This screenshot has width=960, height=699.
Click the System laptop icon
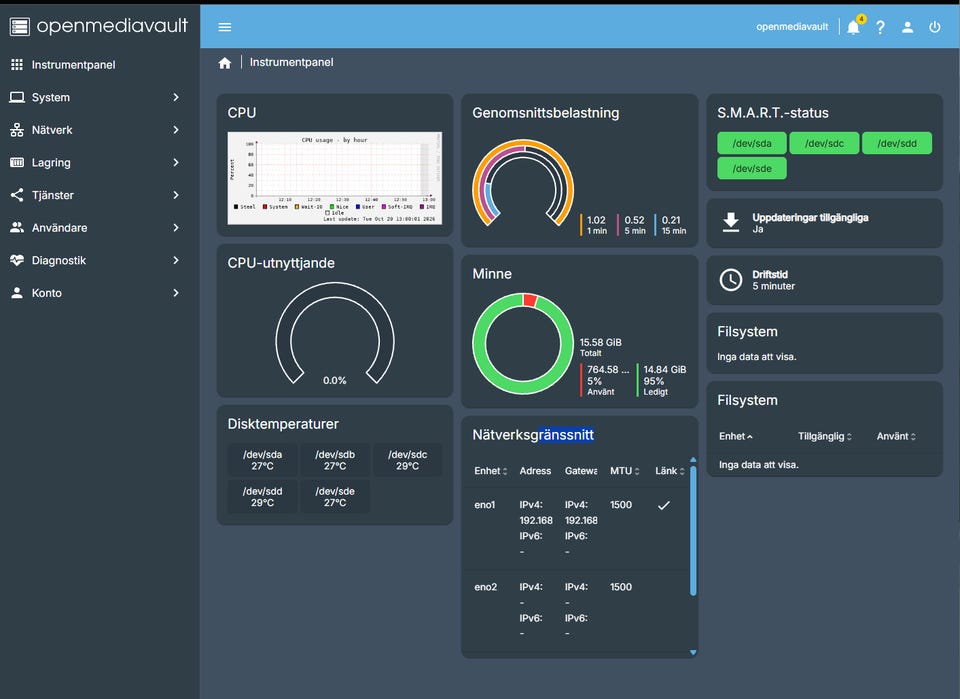(17, 97)
